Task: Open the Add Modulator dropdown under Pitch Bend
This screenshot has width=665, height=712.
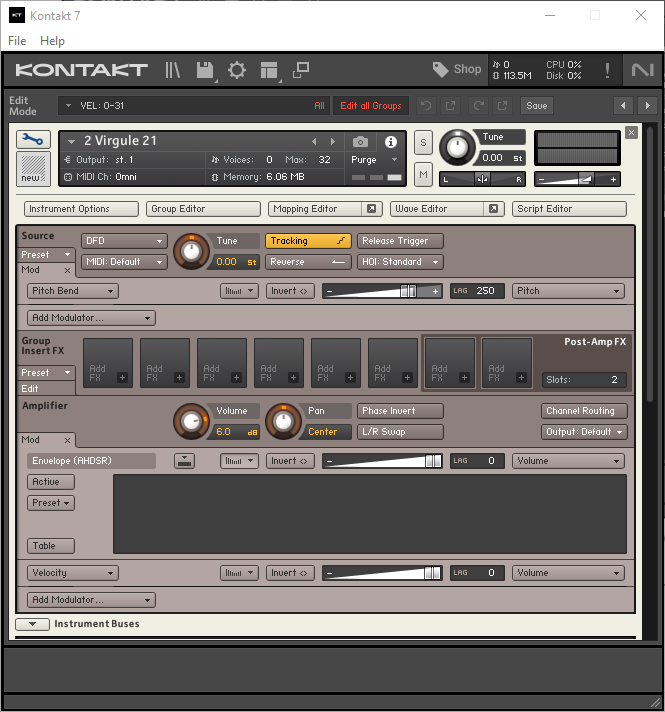Action: [x=91, y=318]
